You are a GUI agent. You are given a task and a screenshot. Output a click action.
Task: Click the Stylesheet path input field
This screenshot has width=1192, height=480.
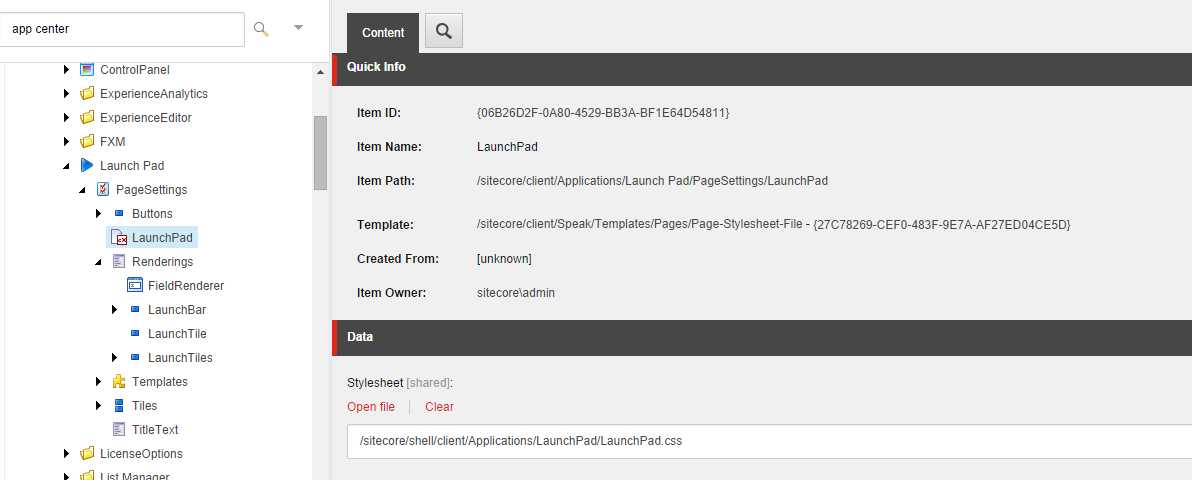coord(769,441)
